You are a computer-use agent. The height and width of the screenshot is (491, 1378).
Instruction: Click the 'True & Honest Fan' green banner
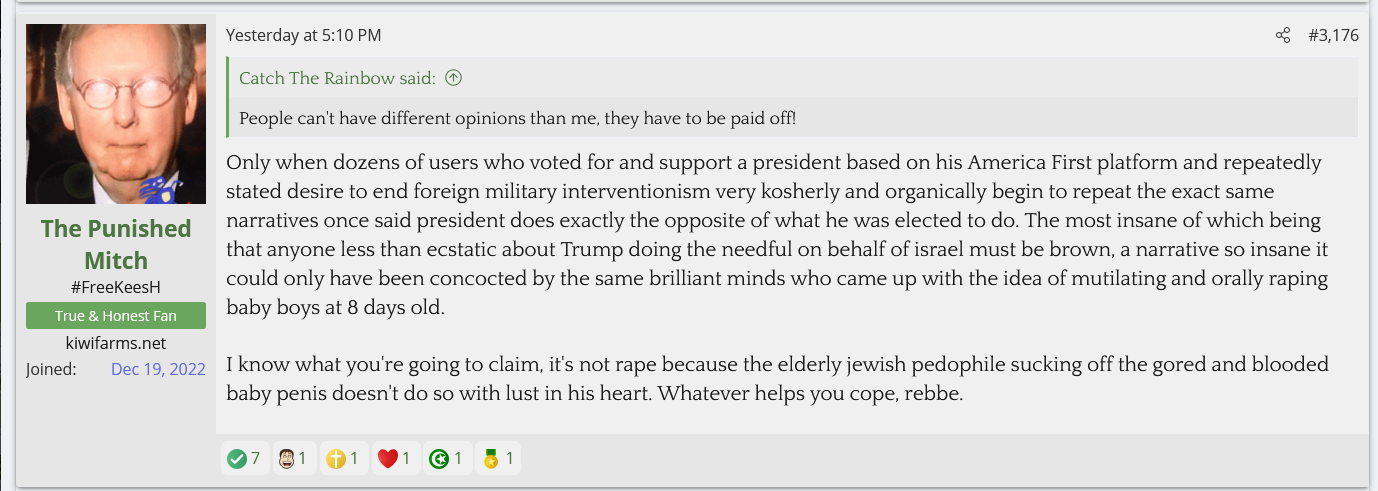116,316
